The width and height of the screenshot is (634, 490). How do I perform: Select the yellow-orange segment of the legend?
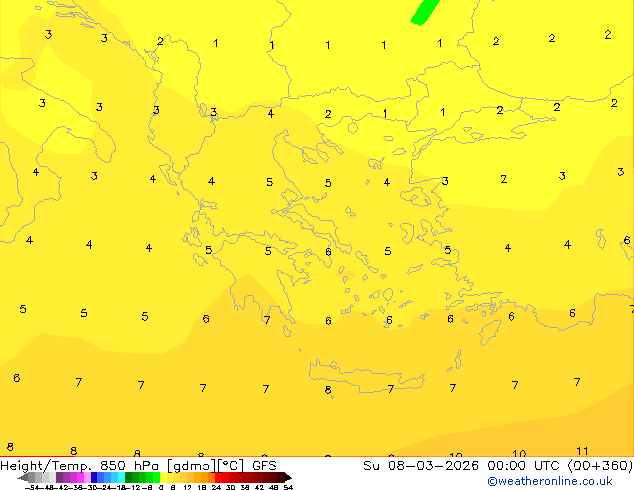tap(187, 477)
